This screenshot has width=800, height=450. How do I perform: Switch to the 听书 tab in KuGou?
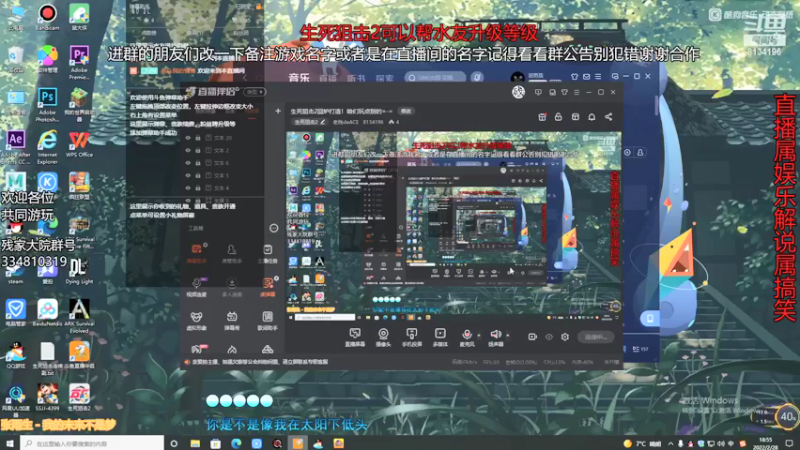coord(356,78)
